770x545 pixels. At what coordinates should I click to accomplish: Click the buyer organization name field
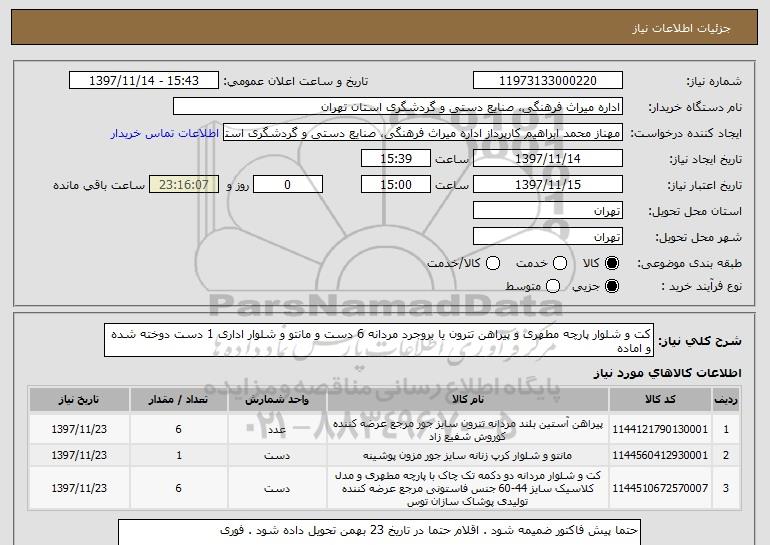(x=398, y=107)
